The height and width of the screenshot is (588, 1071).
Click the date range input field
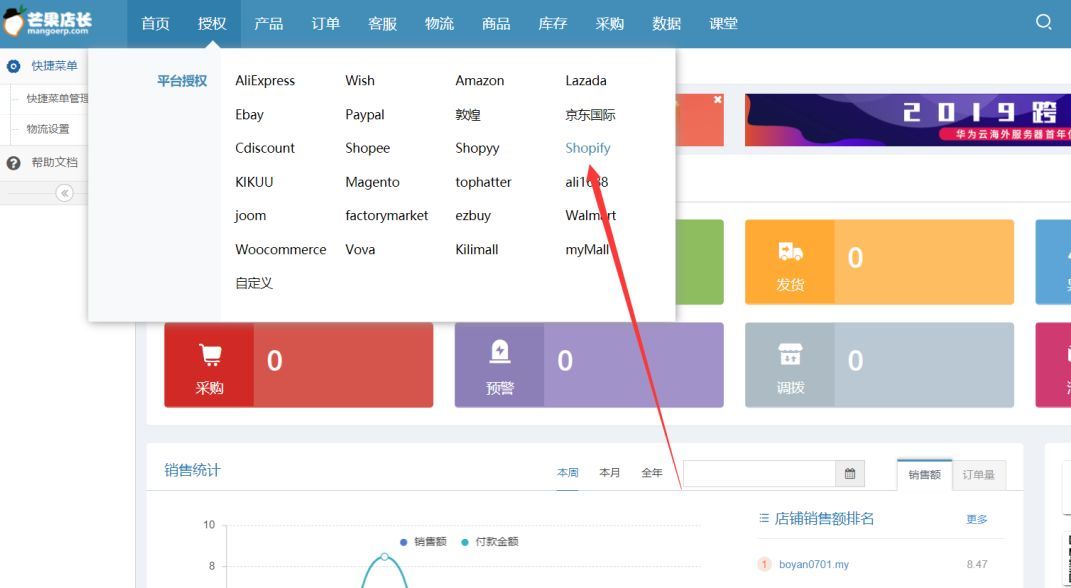click(760, 473)
